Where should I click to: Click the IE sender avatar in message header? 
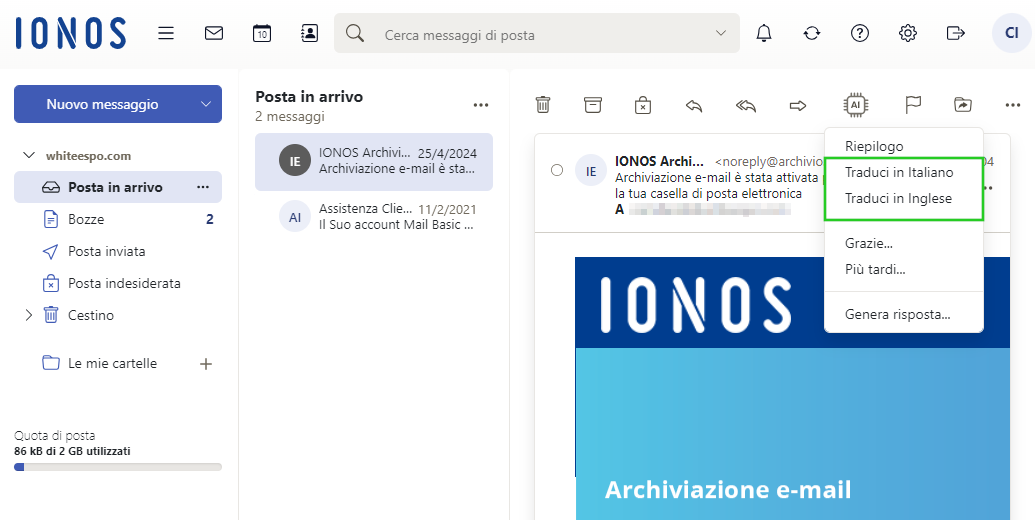tap(591, 171)
